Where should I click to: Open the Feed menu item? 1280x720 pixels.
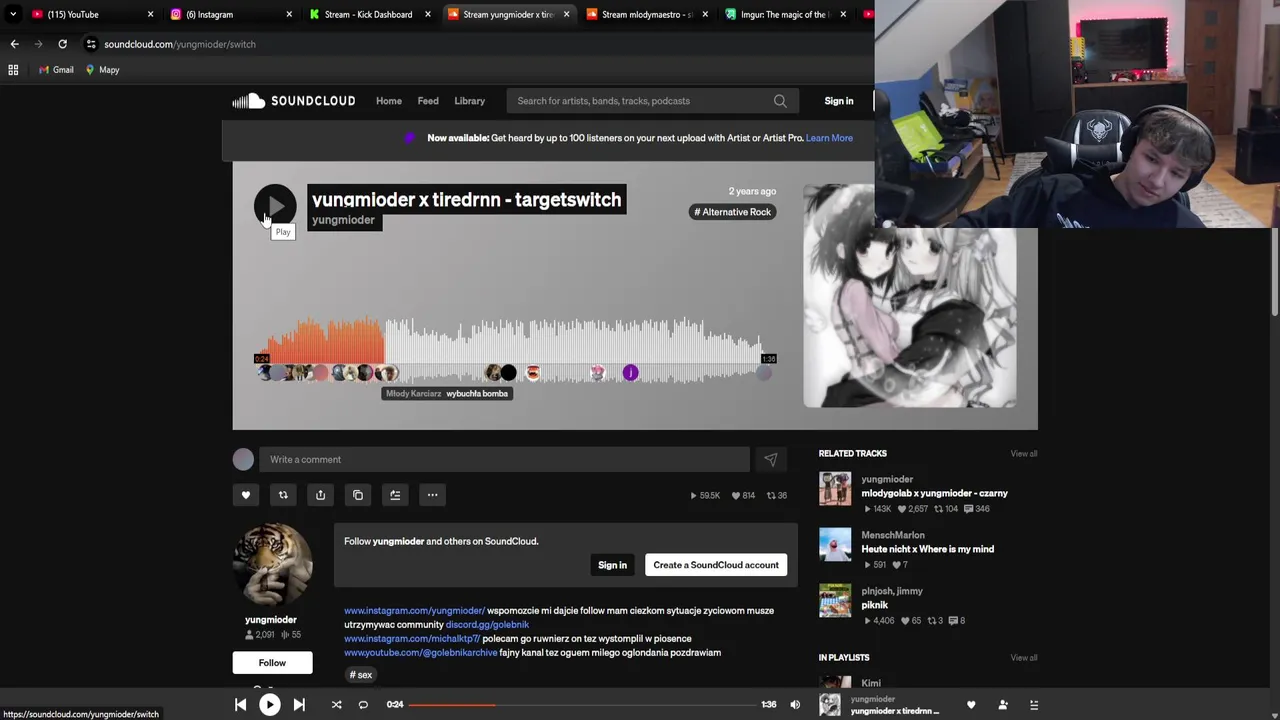(x=428, y=101)
